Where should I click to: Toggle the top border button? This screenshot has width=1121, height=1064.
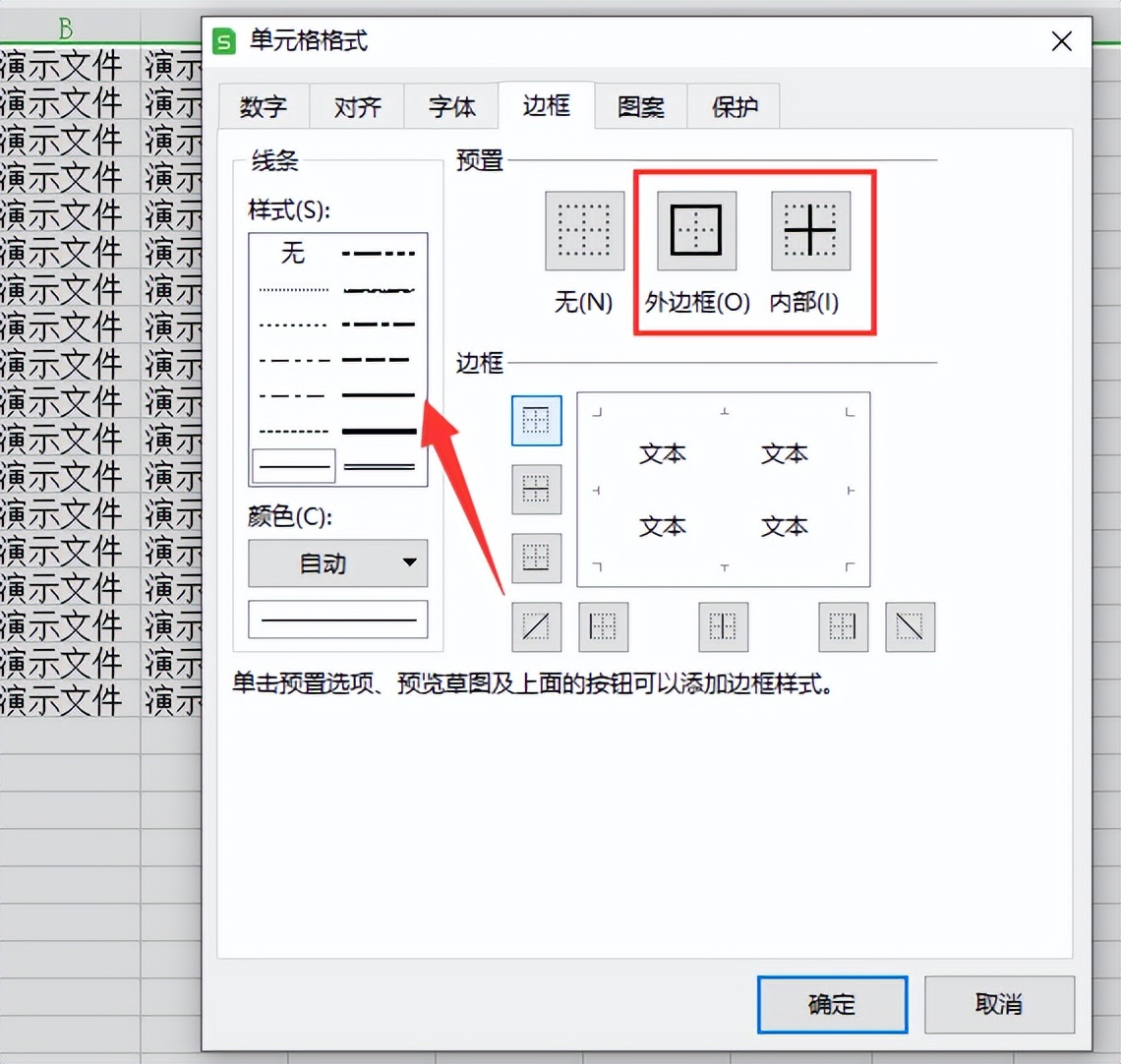click(536, 420)
